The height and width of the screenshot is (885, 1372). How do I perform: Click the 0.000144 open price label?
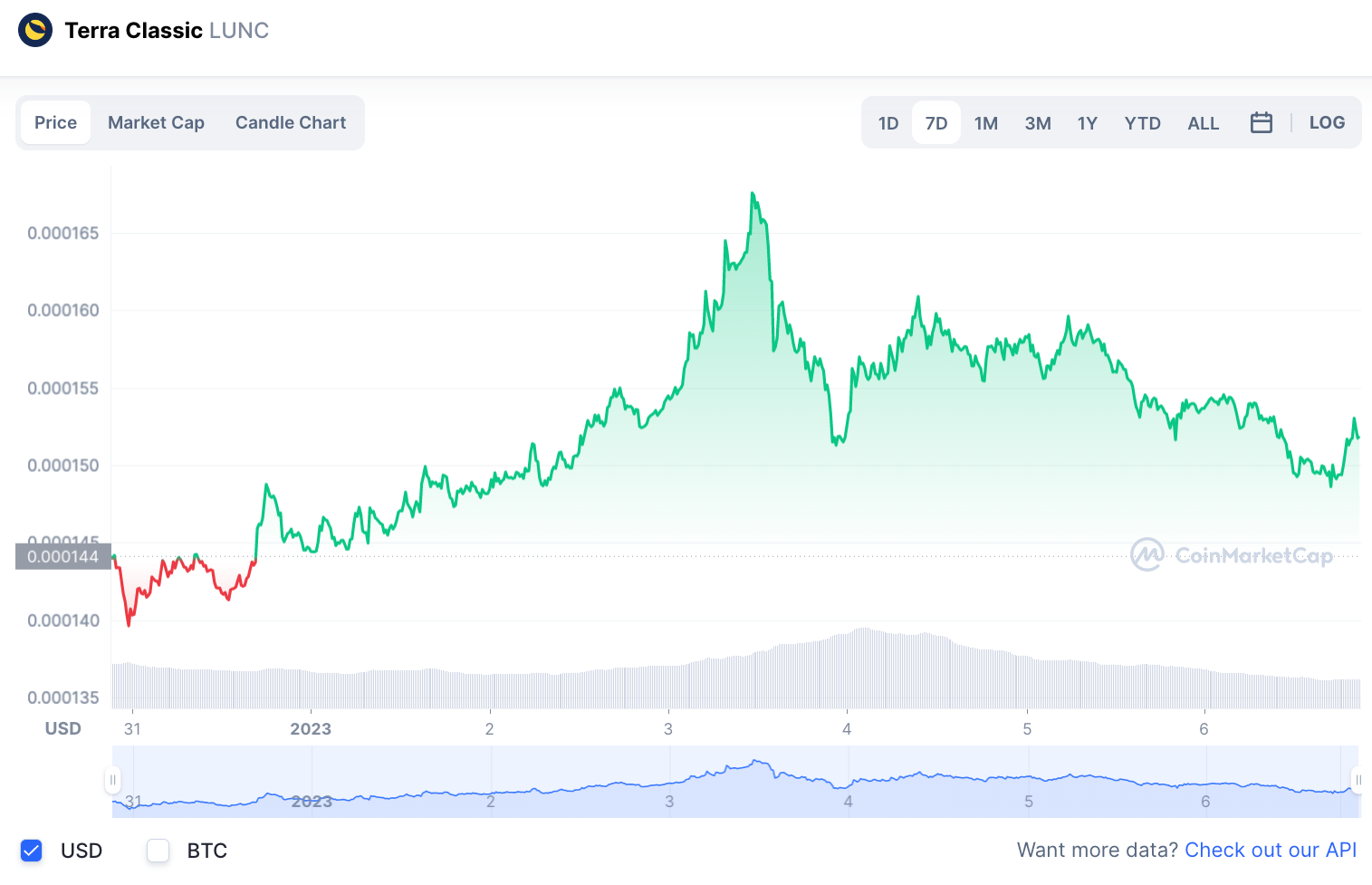62,556
